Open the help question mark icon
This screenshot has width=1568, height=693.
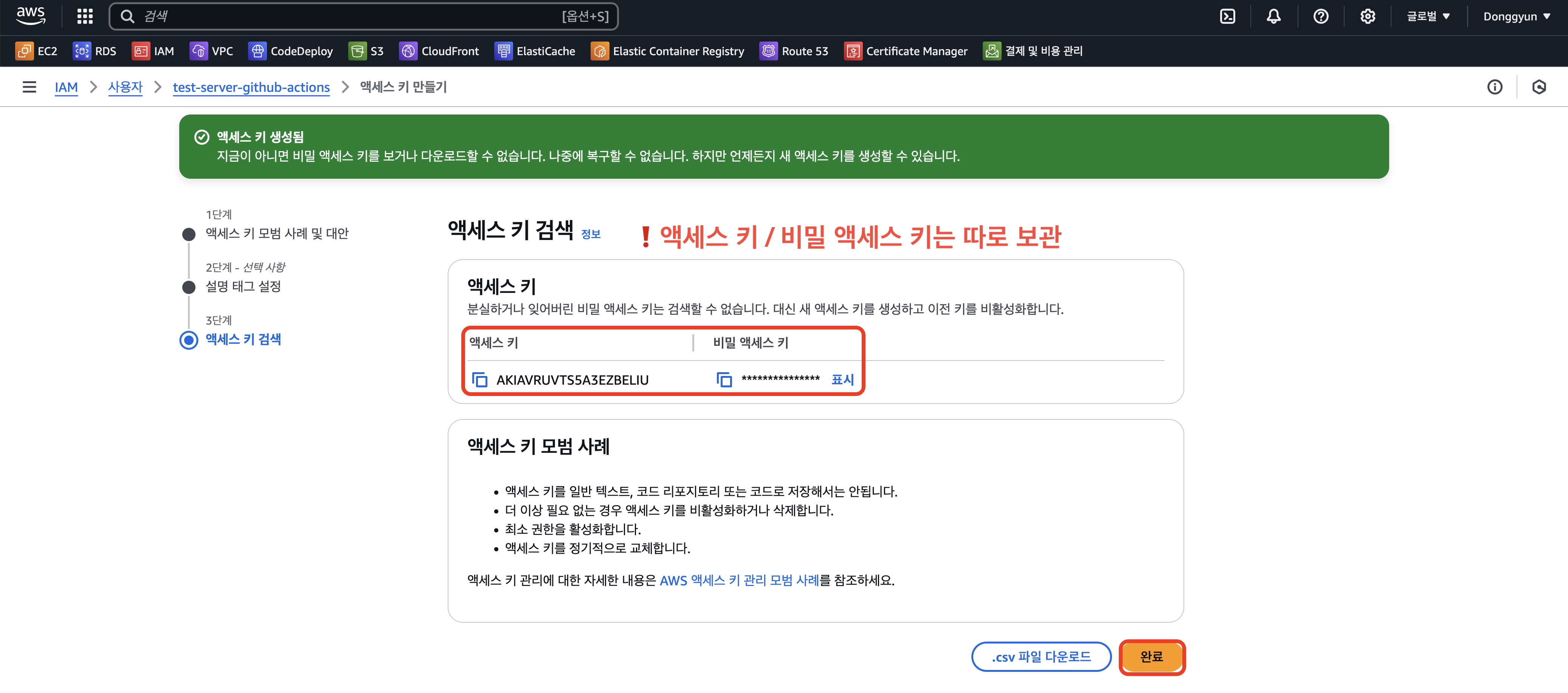coord(1320,16)
